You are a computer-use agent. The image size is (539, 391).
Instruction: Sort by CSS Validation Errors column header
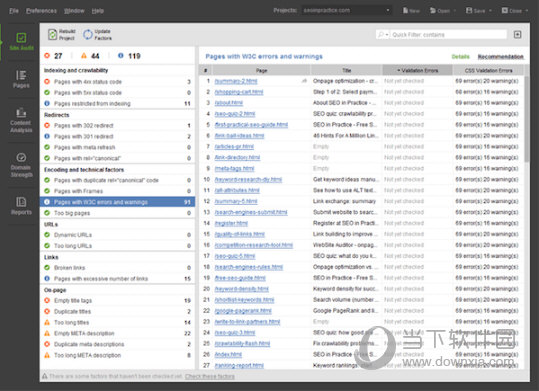click(x=488, y=70)
